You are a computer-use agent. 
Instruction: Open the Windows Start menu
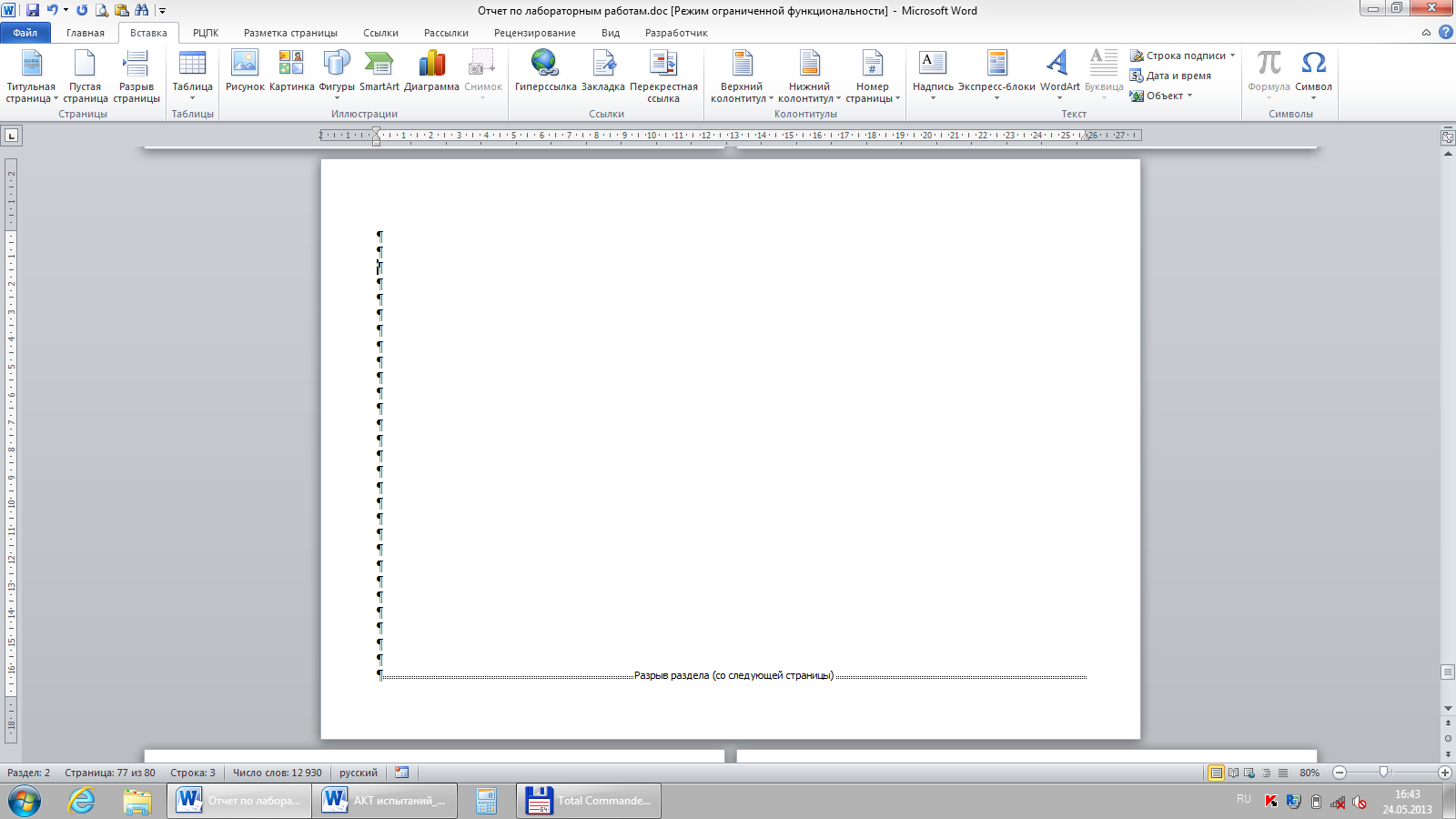(x=25, y=801)
